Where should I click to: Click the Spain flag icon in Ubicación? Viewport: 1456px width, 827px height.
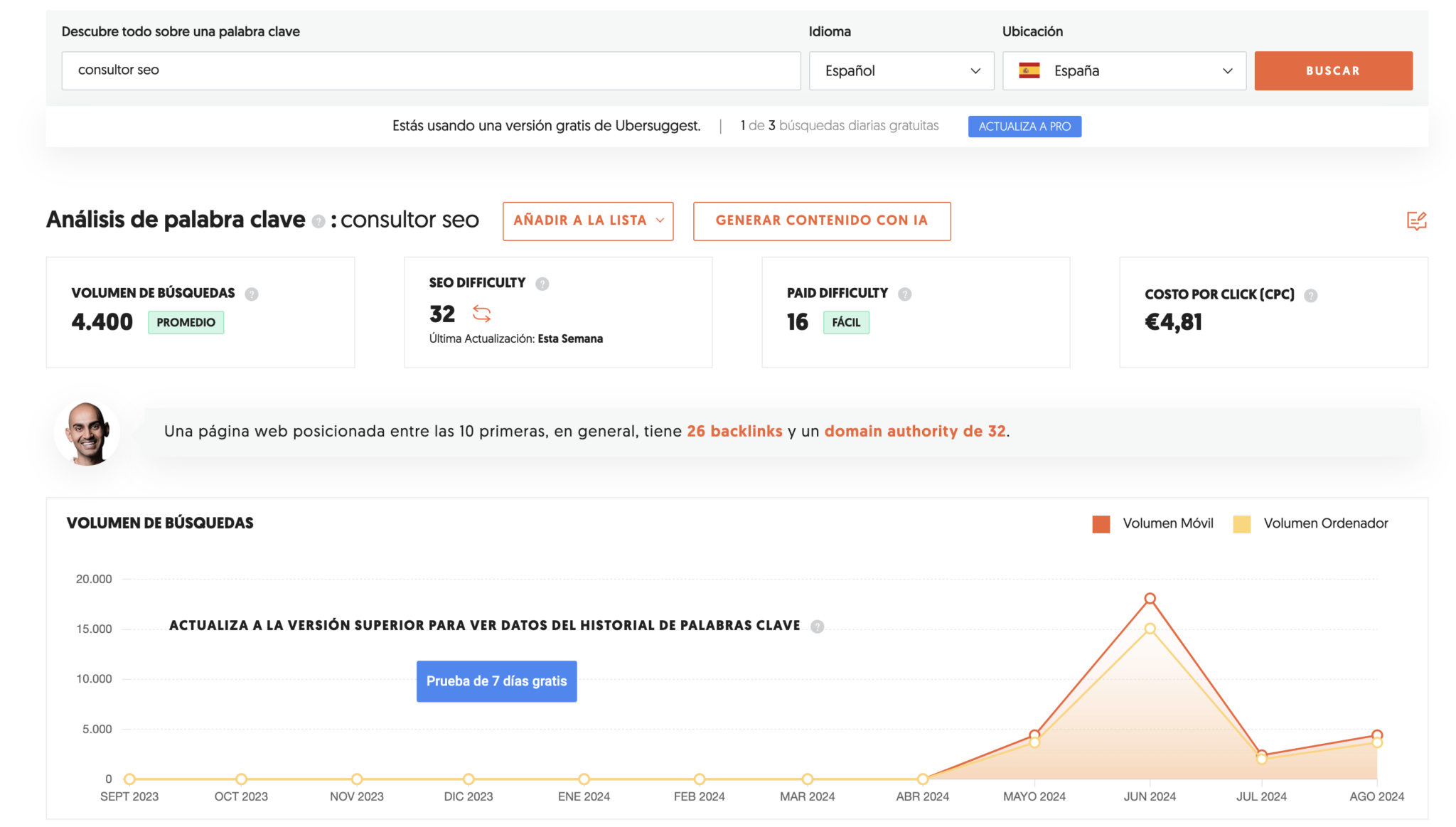1029,70
